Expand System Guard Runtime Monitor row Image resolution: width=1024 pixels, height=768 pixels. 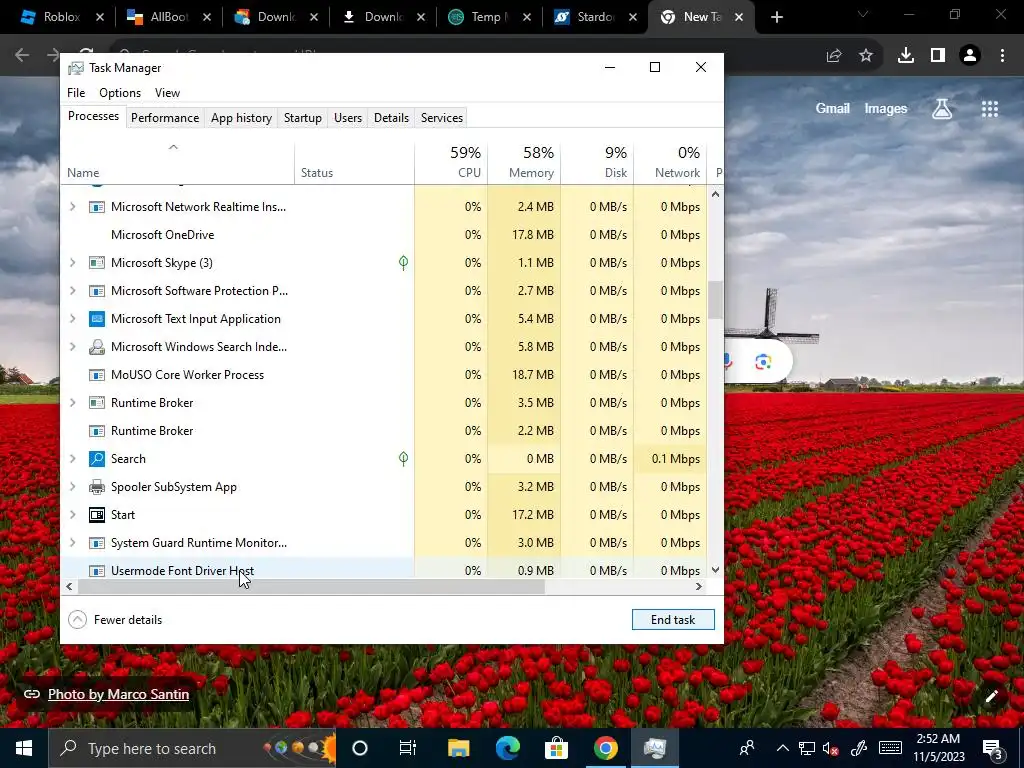(72, 543)
